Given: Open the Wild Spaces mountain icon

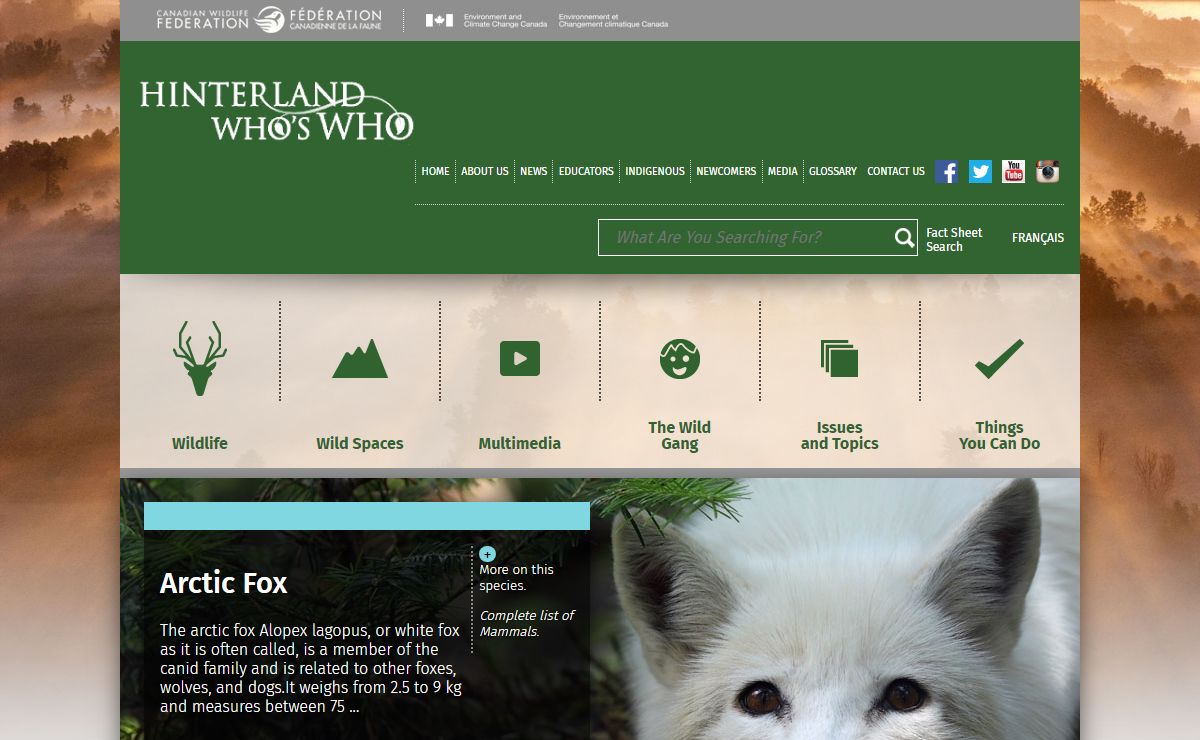Looking at the screenshot, I should pos(360,359).
